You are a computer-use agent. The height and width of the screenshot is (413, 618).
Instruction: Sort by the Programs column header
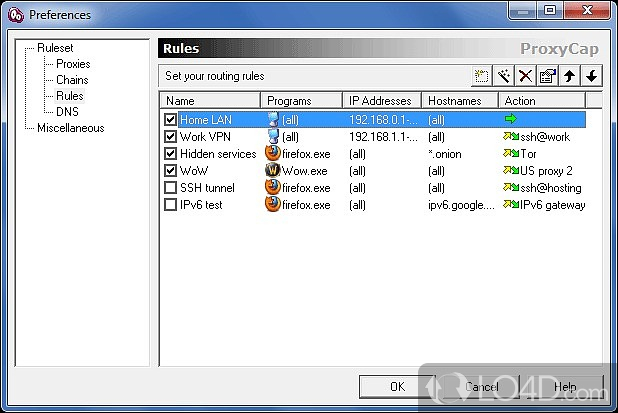[302, 100]
